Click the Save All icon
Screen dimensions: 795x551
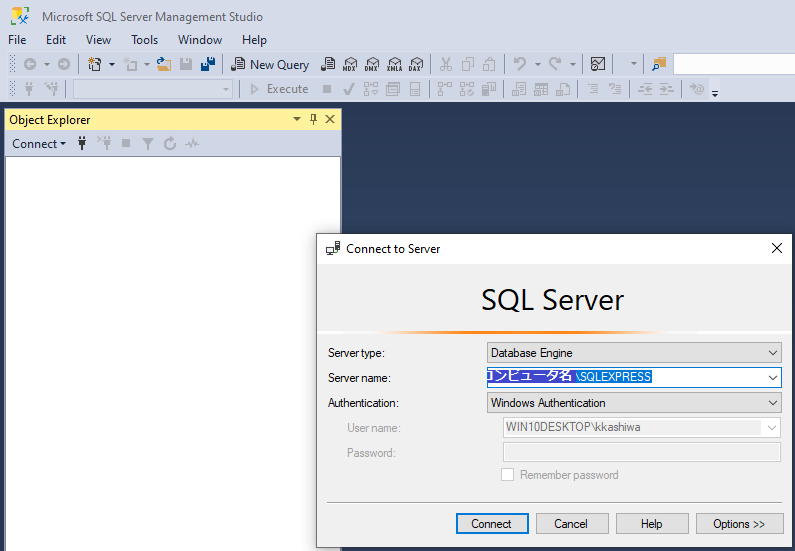point(208,64)
